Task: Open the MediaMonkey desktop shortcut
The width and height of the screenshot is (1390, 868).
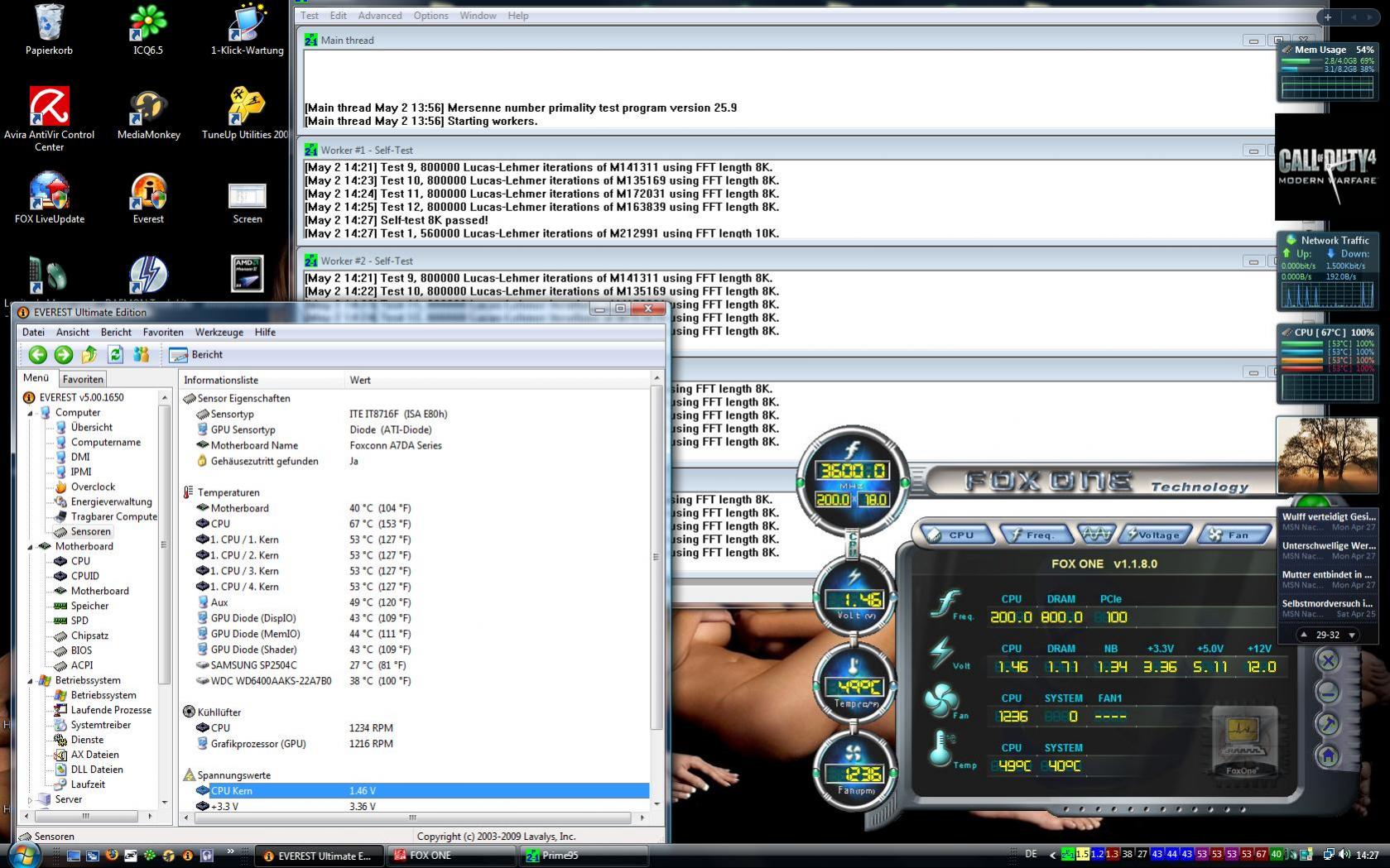Action: click(x=148, y=115)
